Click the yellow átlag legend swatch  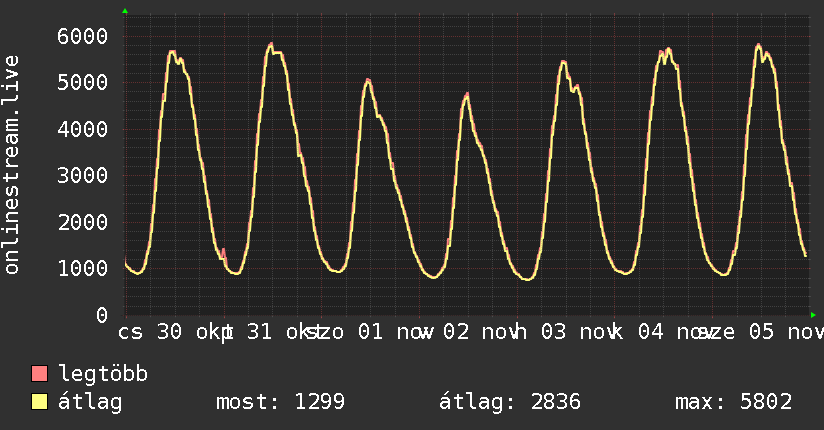point(39,402)
